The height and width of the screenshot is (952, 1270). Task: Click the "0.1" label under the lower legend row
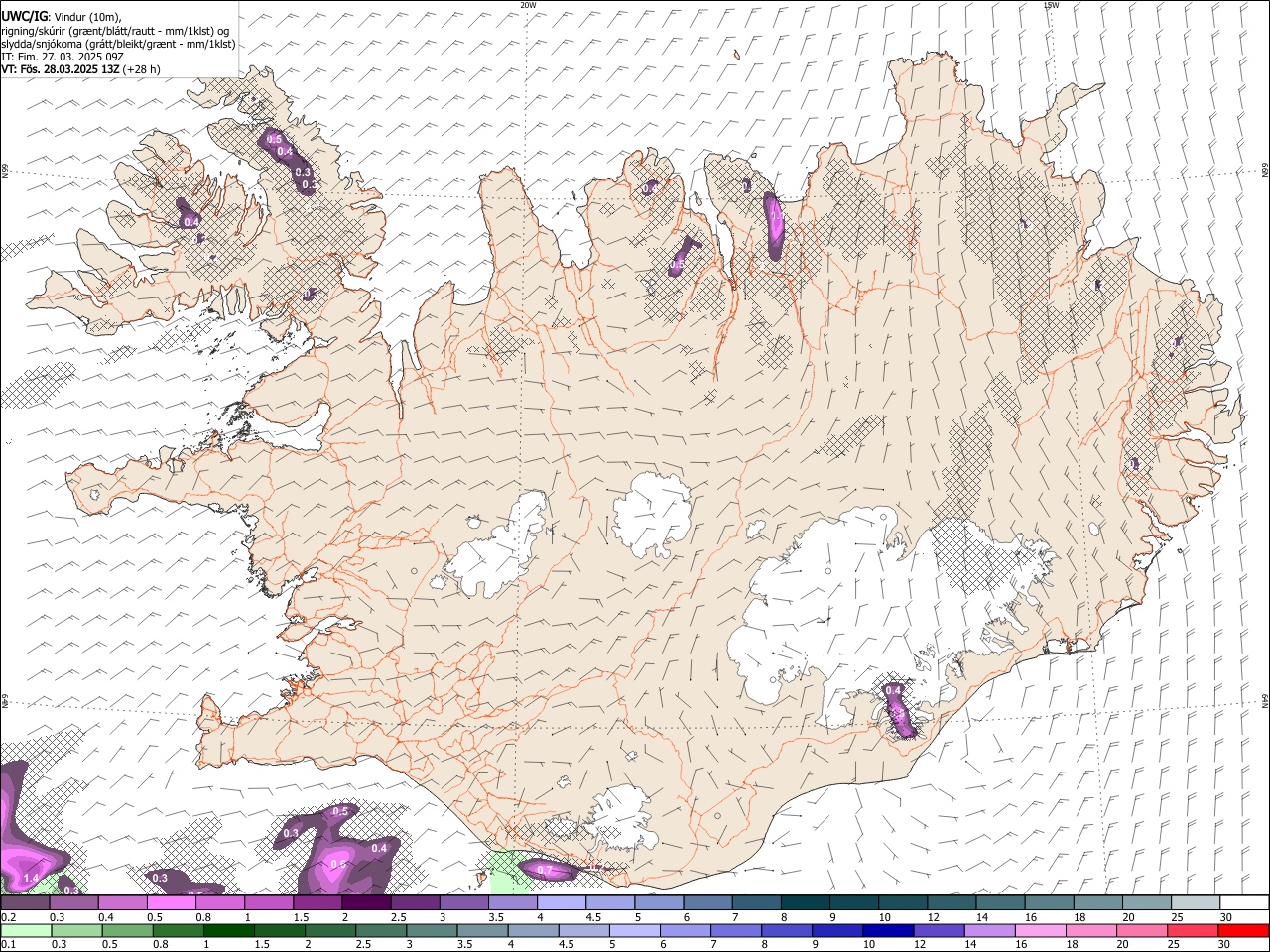coord(9,944)
